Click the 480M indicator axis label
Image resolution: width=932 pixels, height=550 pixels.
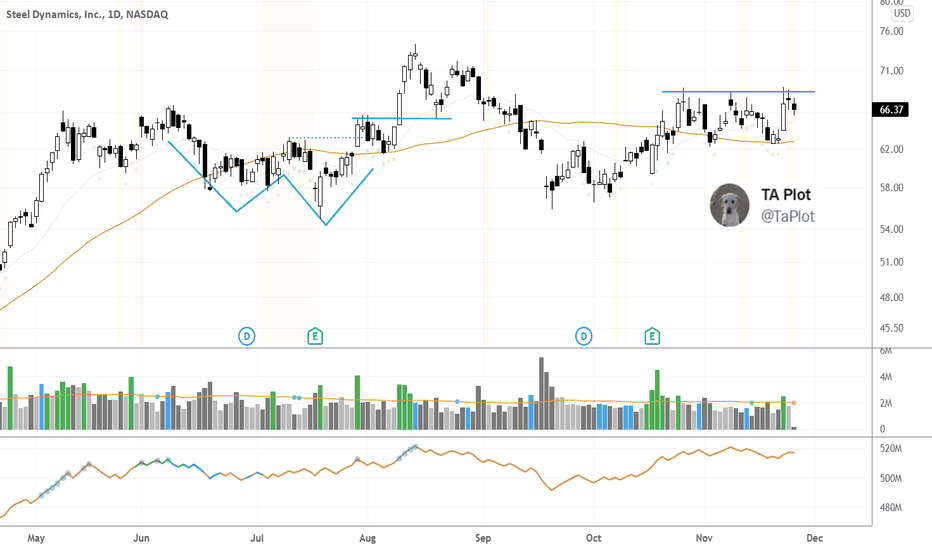890,508
